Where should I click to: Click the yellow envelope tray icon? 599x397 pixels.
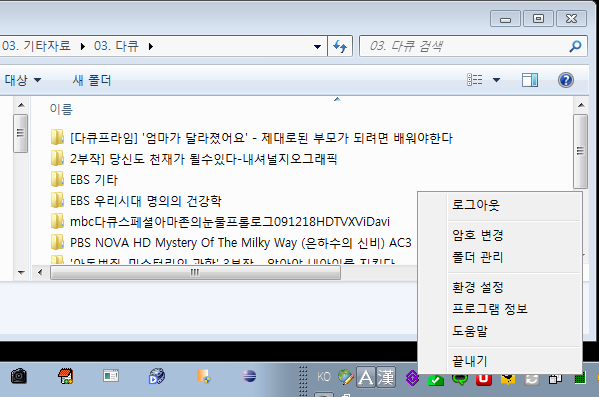click(508, 379)
